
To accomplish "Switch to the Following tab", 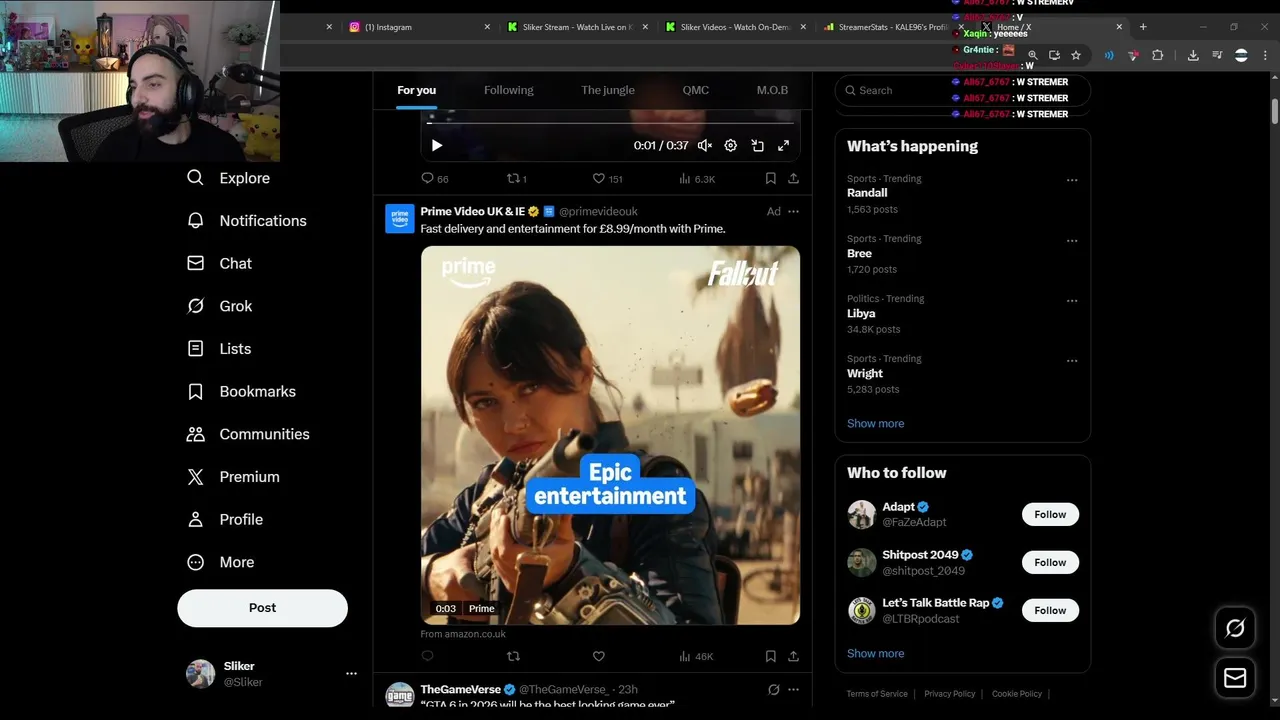I will pos(508,90).
